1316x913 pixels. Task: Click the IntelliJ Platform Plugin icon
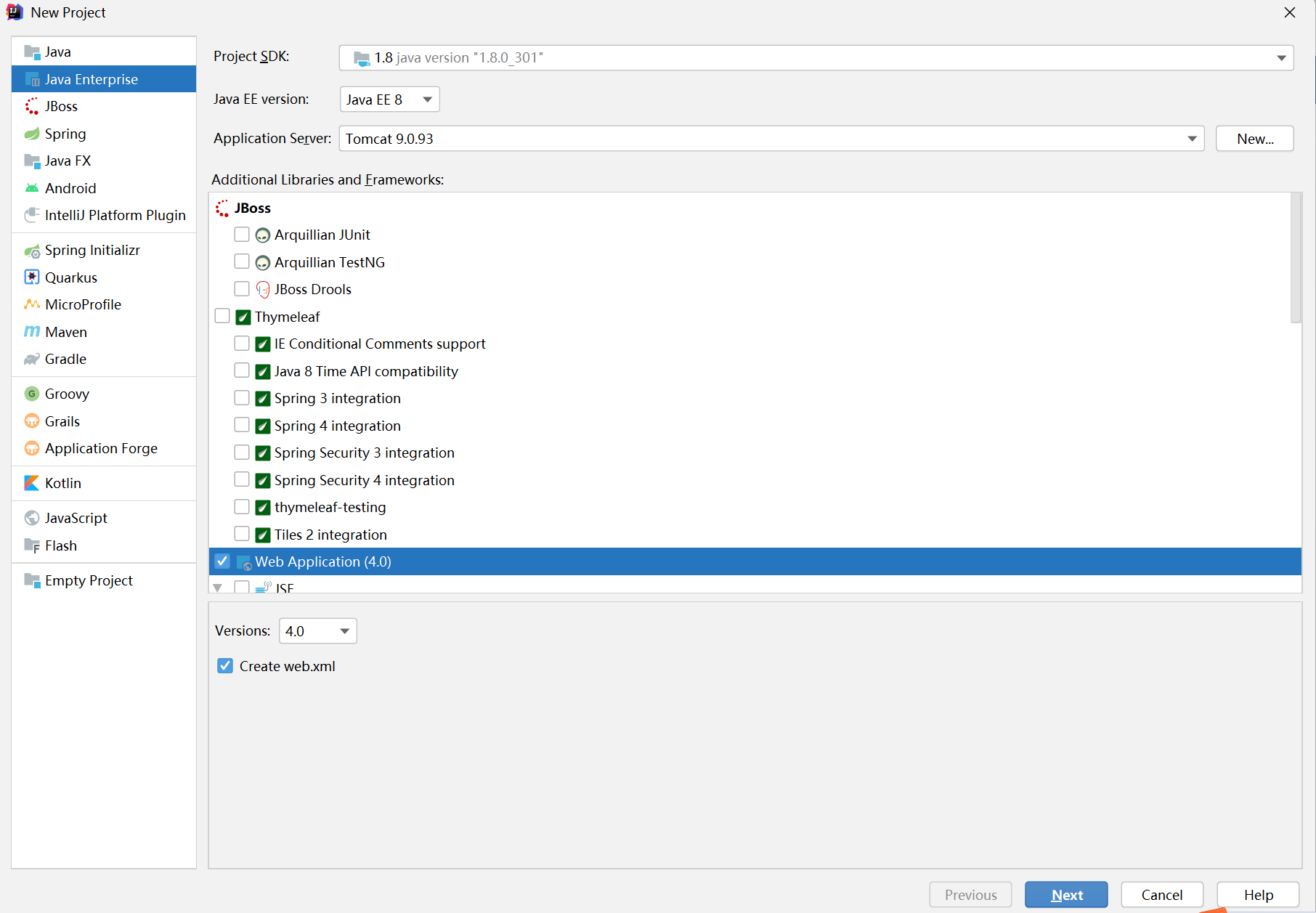[x=32, y=215]
